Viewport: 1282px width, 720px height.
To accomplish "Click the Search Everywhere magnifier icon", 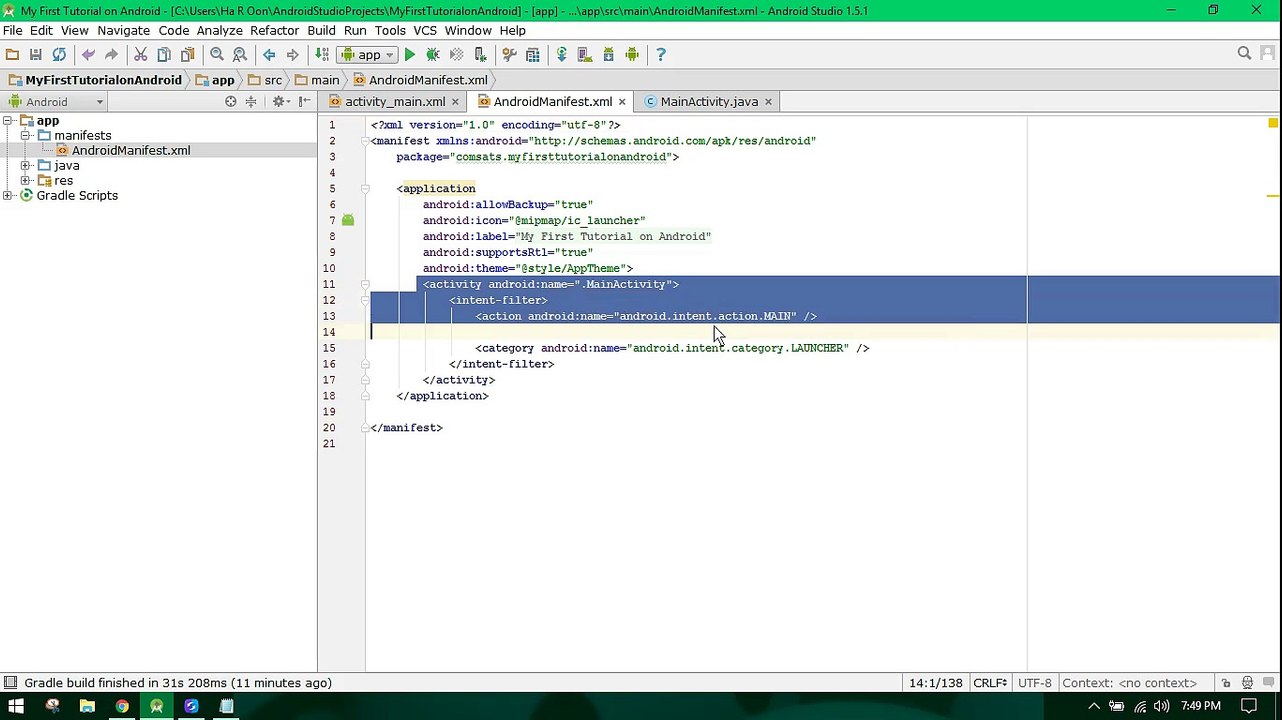I will coord(1245,54).
